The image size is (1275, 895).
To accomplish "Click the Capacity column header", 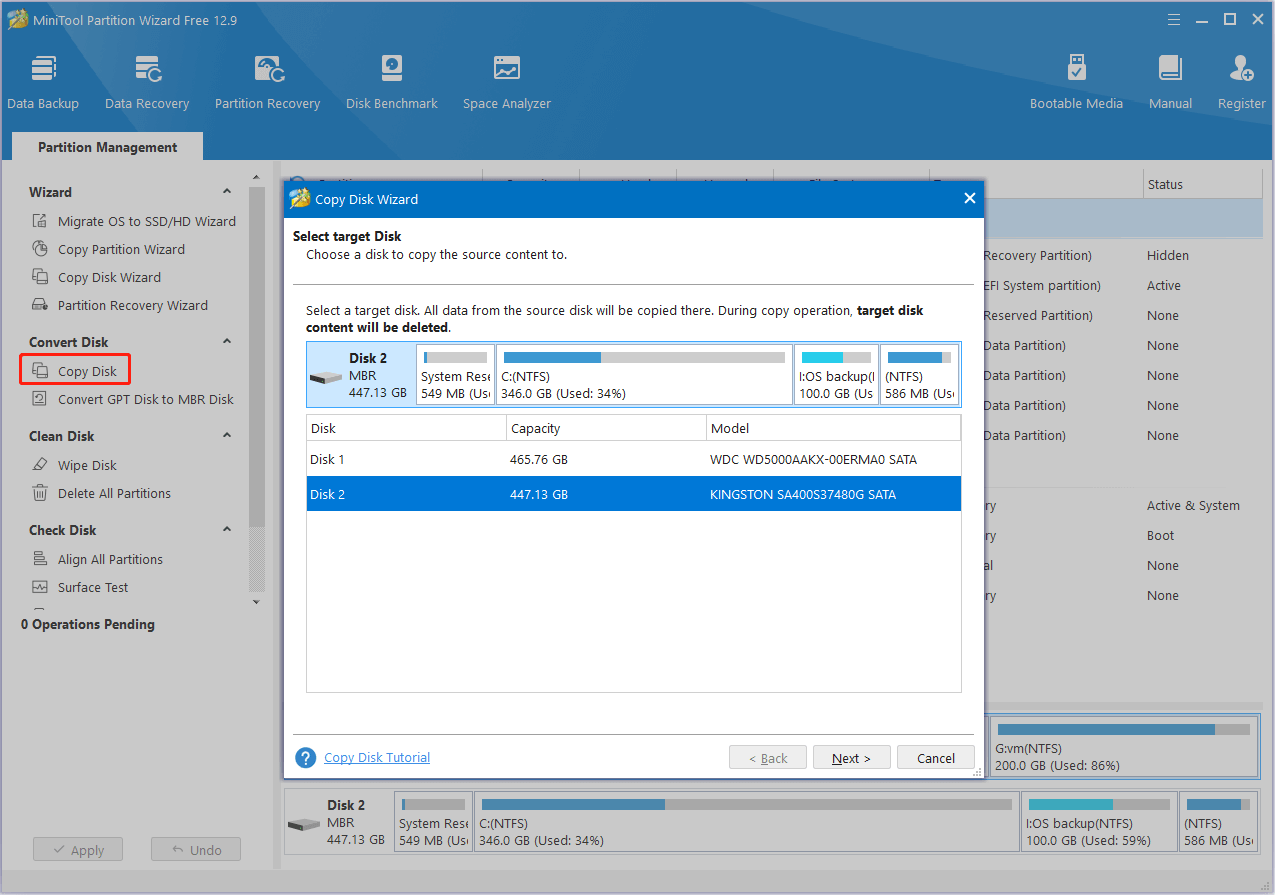I will pos(606,428).
